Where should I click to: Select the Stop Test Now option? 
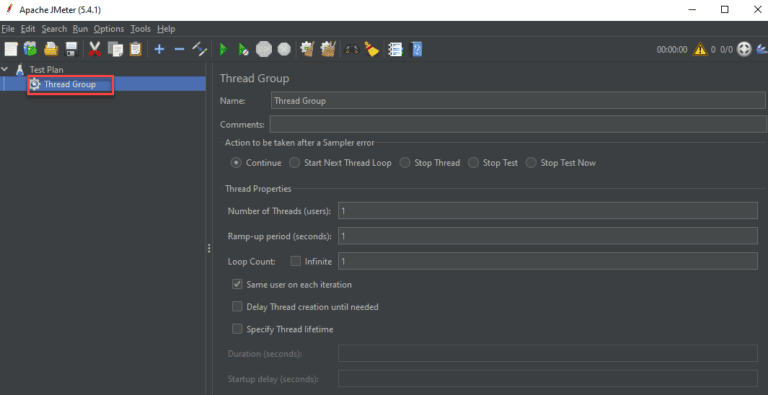tap(531, 163)
